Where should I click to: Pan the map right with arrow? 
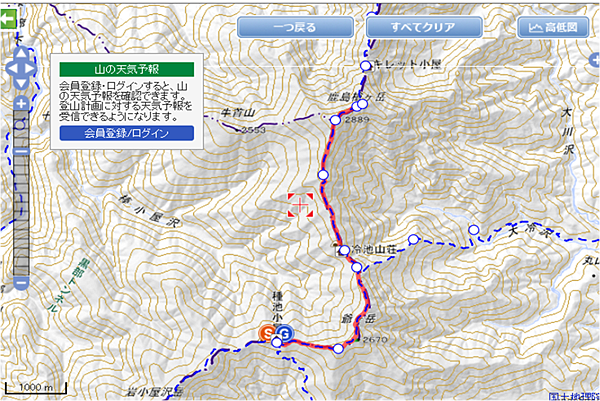[31, 69]
